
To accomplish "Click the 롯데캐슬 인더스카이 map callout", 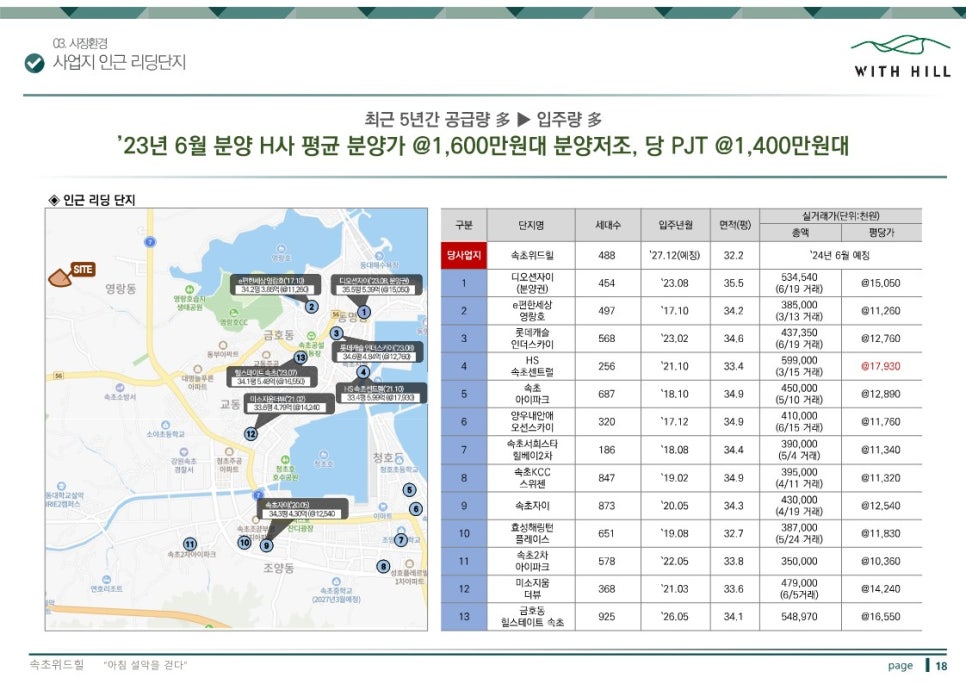I will pyautogui.click(x=378, y=352).
